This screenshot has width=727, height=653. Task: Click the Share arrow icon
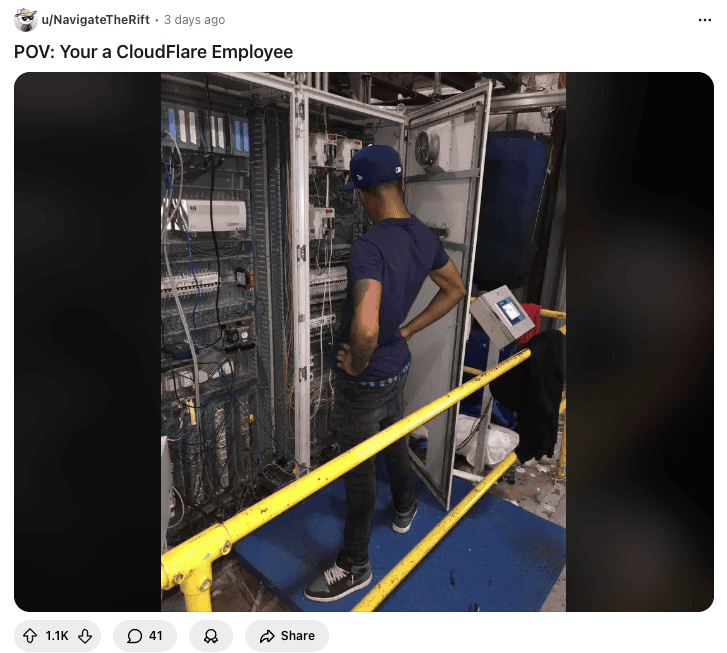[x=267, y=636]
